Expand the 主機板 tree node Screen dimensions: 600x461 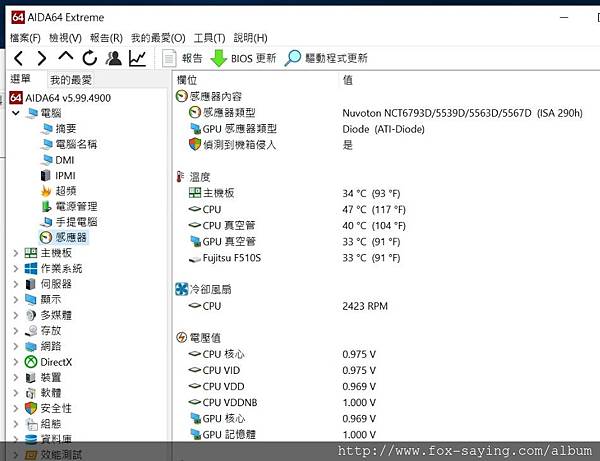pyautogui.click(x=16, y=253)
